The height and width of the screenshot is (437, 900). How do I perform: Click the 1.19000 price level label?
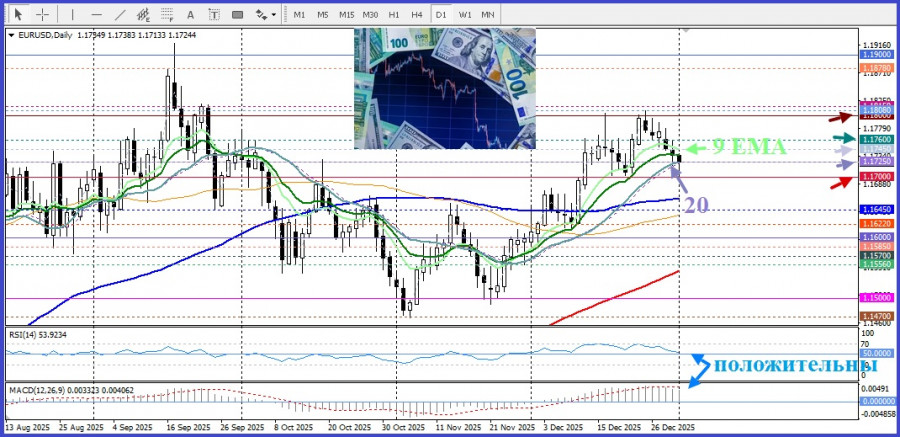(x=876, y=55)
